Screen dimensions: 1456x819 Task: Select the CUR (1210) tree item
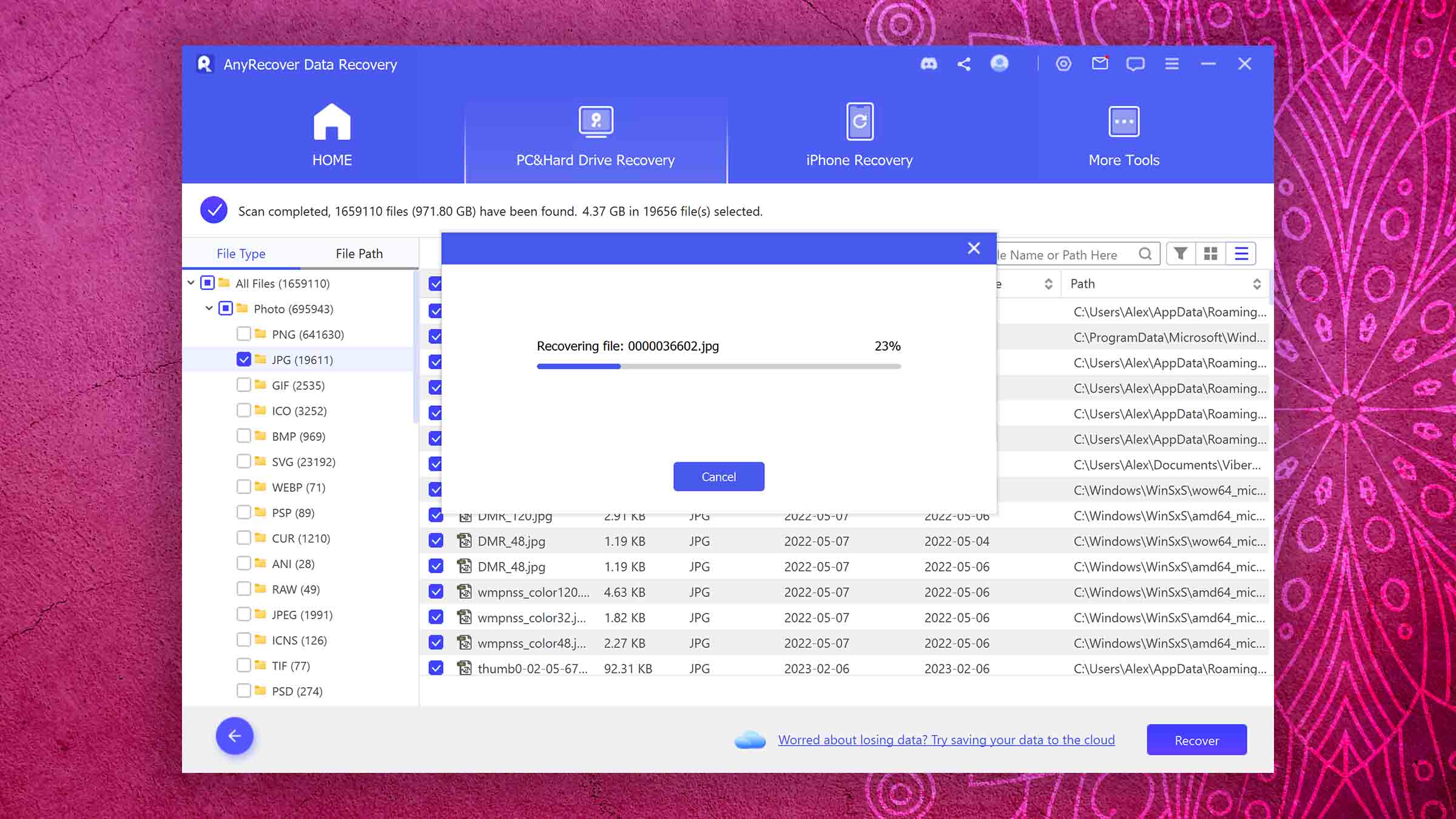click(301, 538)
